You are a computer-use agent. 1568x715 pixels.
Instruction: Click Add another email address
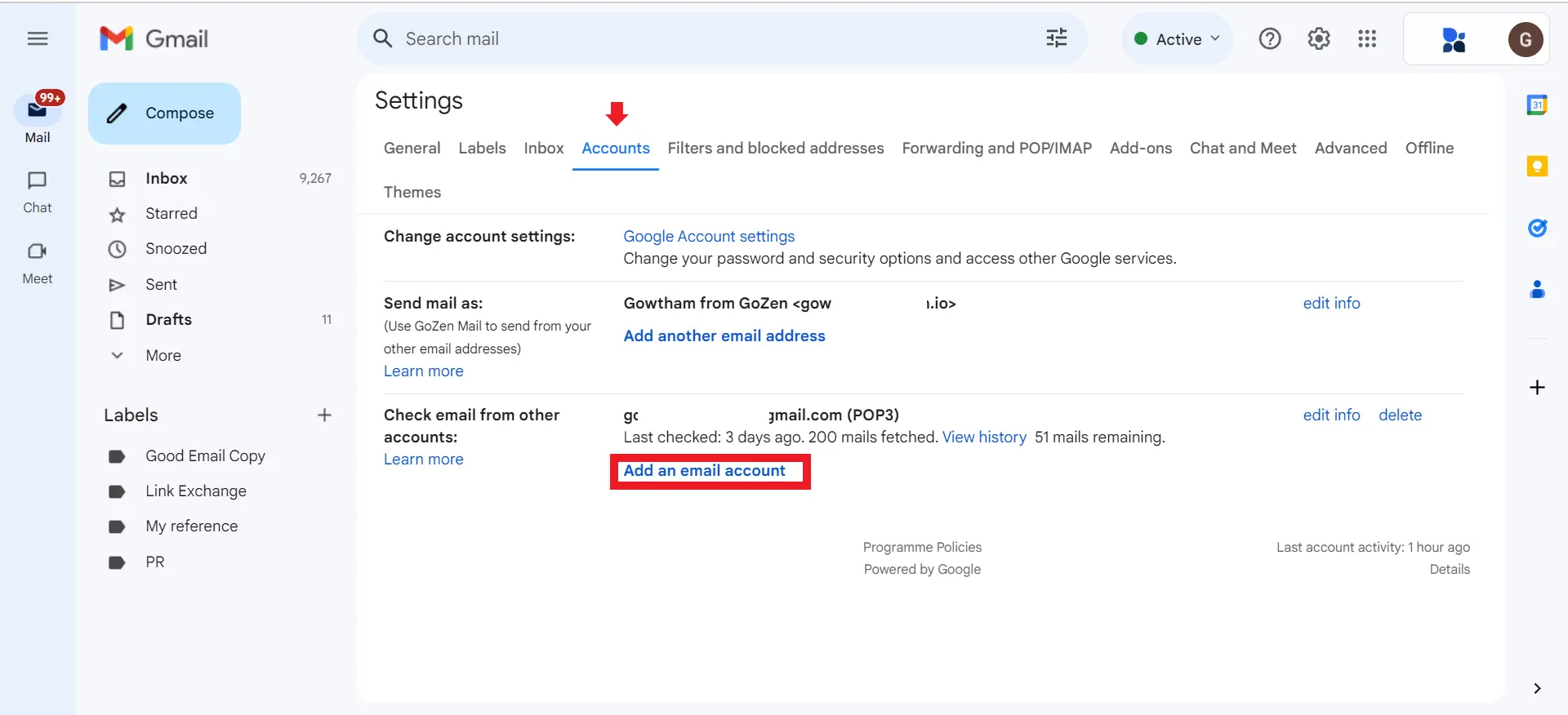coord(724,335)
